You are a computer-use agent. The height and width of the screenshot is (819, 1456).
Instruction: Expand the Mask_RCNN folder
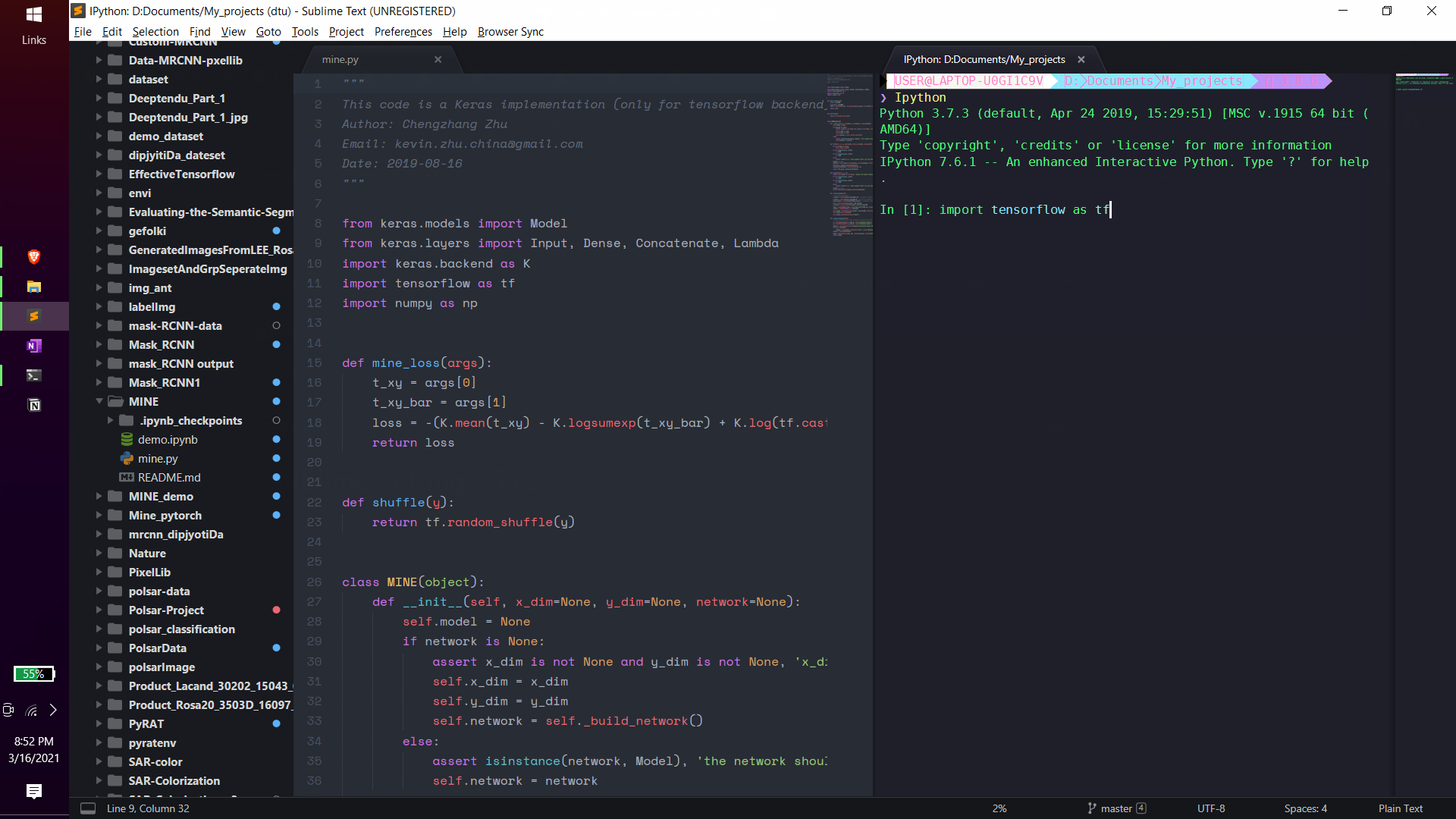click(99, 345)
